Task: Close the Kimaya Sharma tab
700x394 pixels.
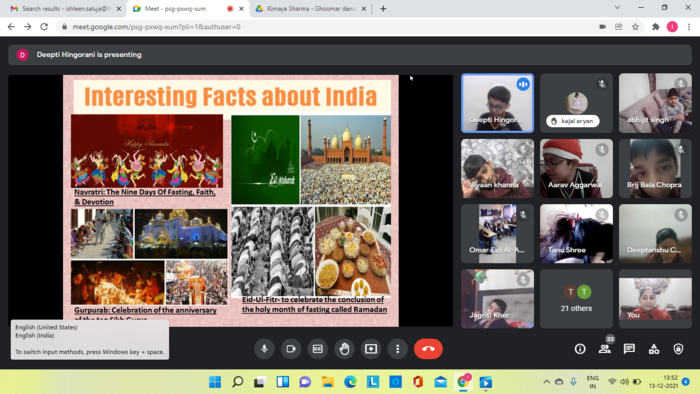Action: tap(363, 8)
